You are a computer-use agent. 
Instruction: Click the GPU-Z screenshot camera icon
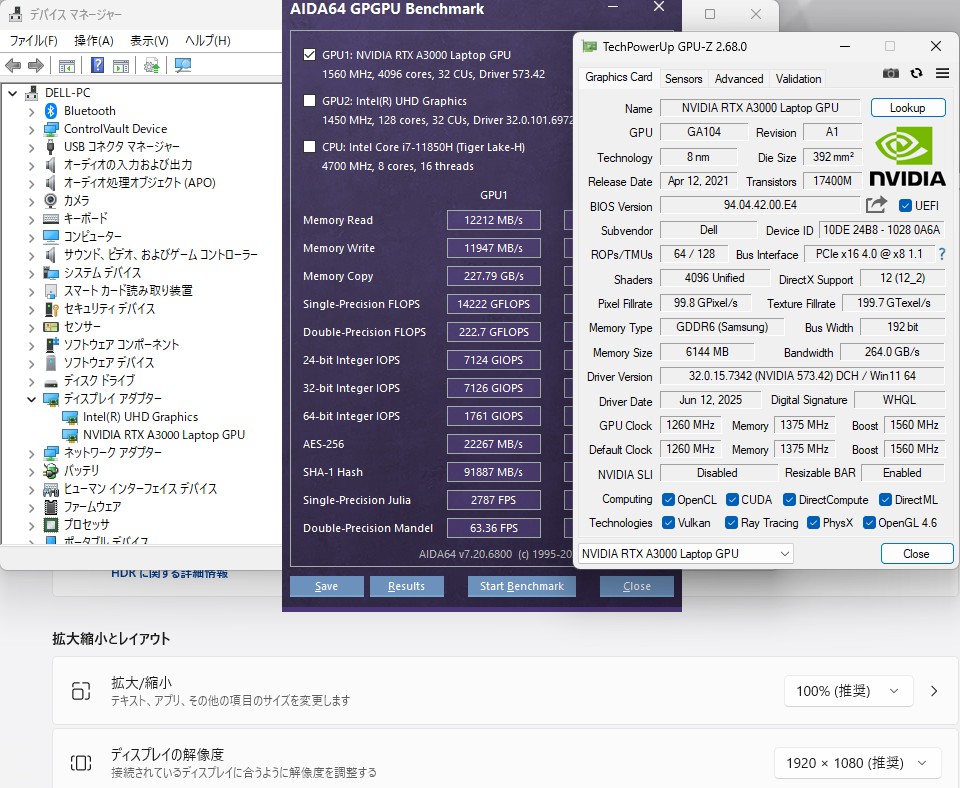click(891, 73)
